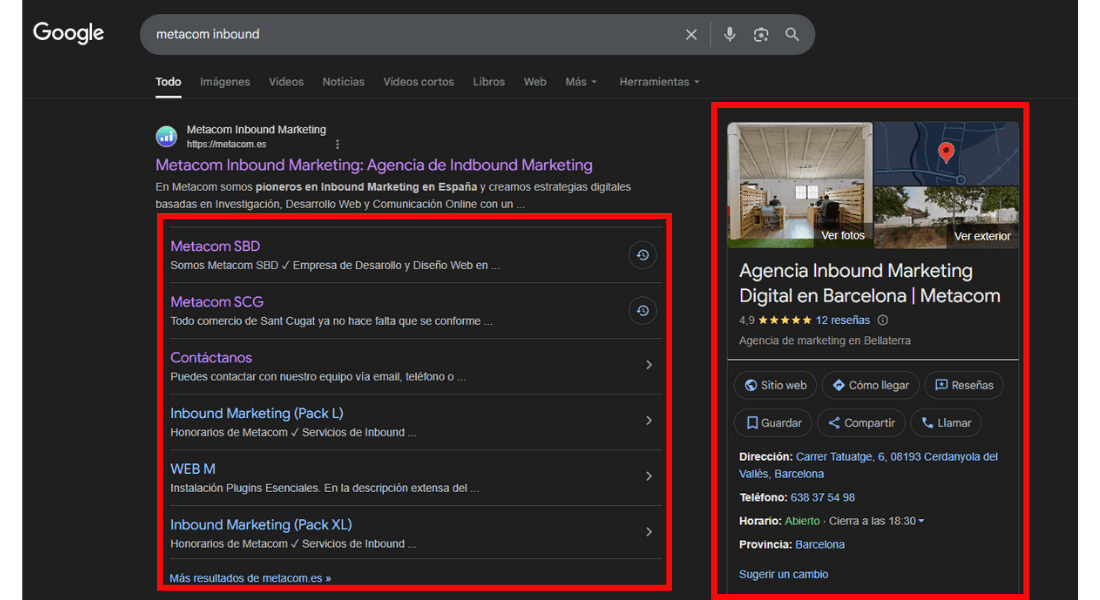Screen dimensions: 1100x600
Task: Switch to the Web tab
Action: click(x=535, y=82)
